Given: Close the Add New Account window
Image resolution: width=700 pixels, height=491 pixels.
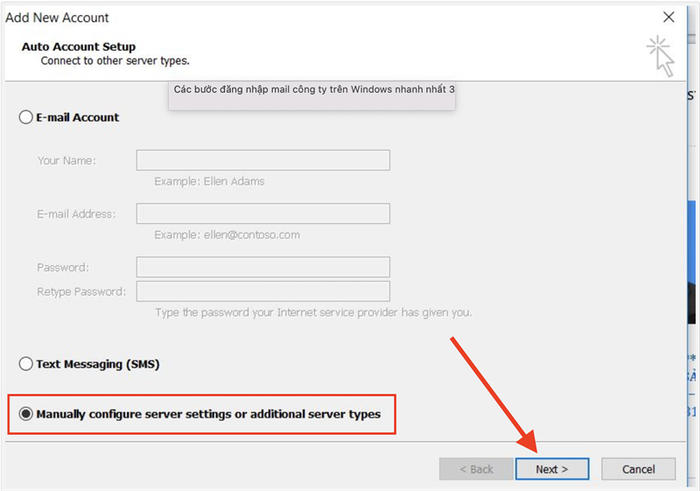Looking at the screenshot, I should (x=669, y=17).
